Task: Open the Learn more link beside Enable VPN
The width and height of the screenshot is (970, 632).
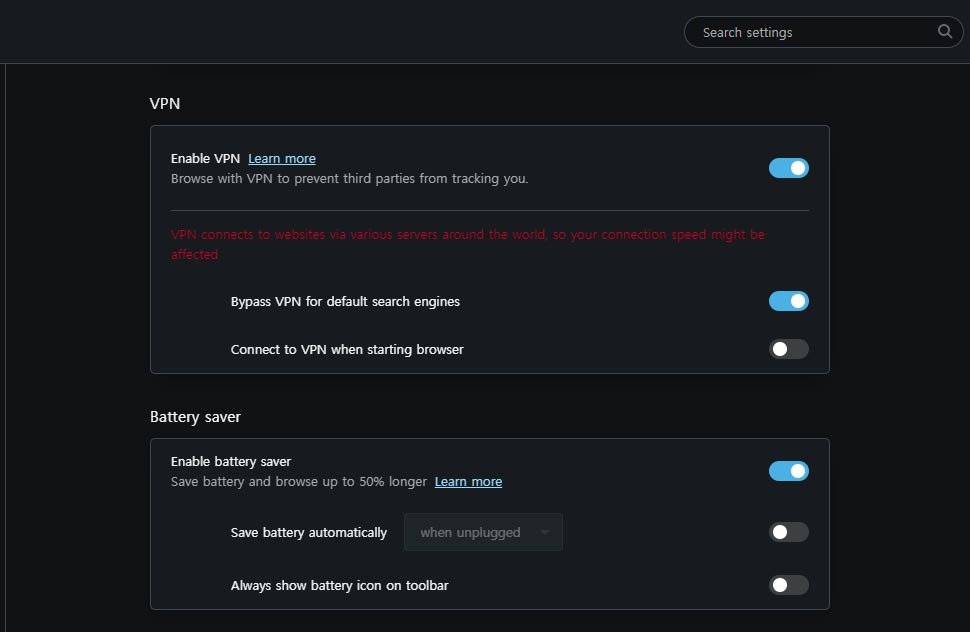Action: pyautogui.click(x=281, y=158)
